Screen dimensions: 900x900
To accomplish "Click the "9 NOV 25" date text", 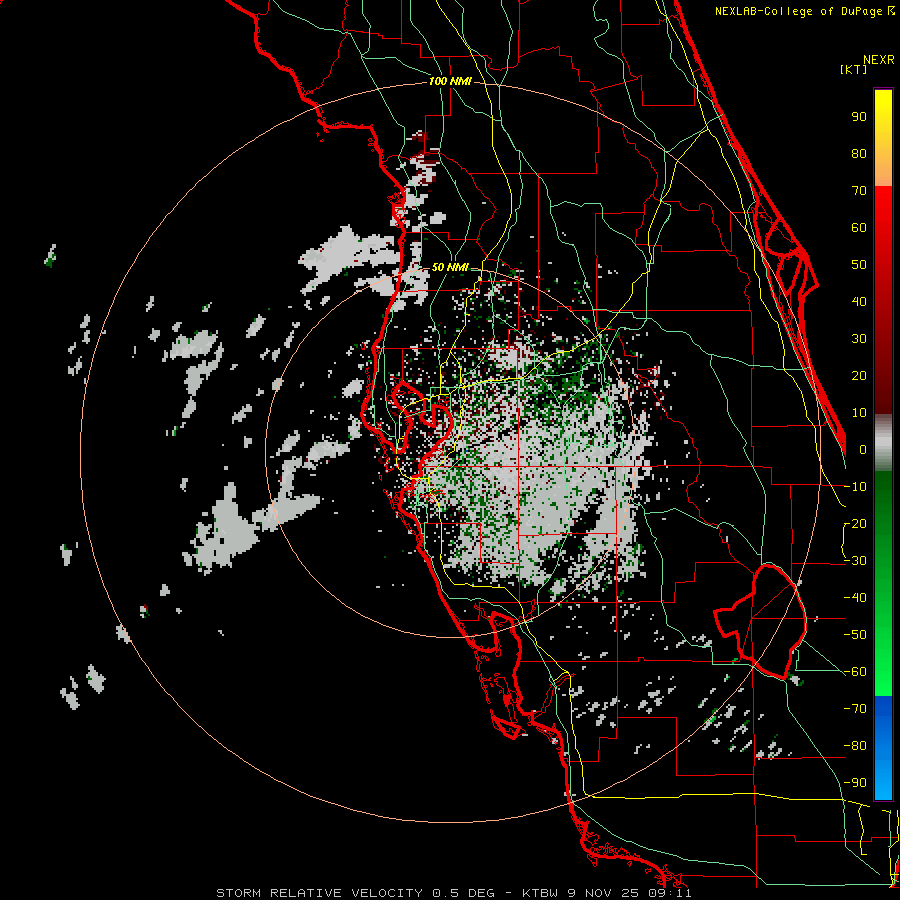I will [604, 893].
